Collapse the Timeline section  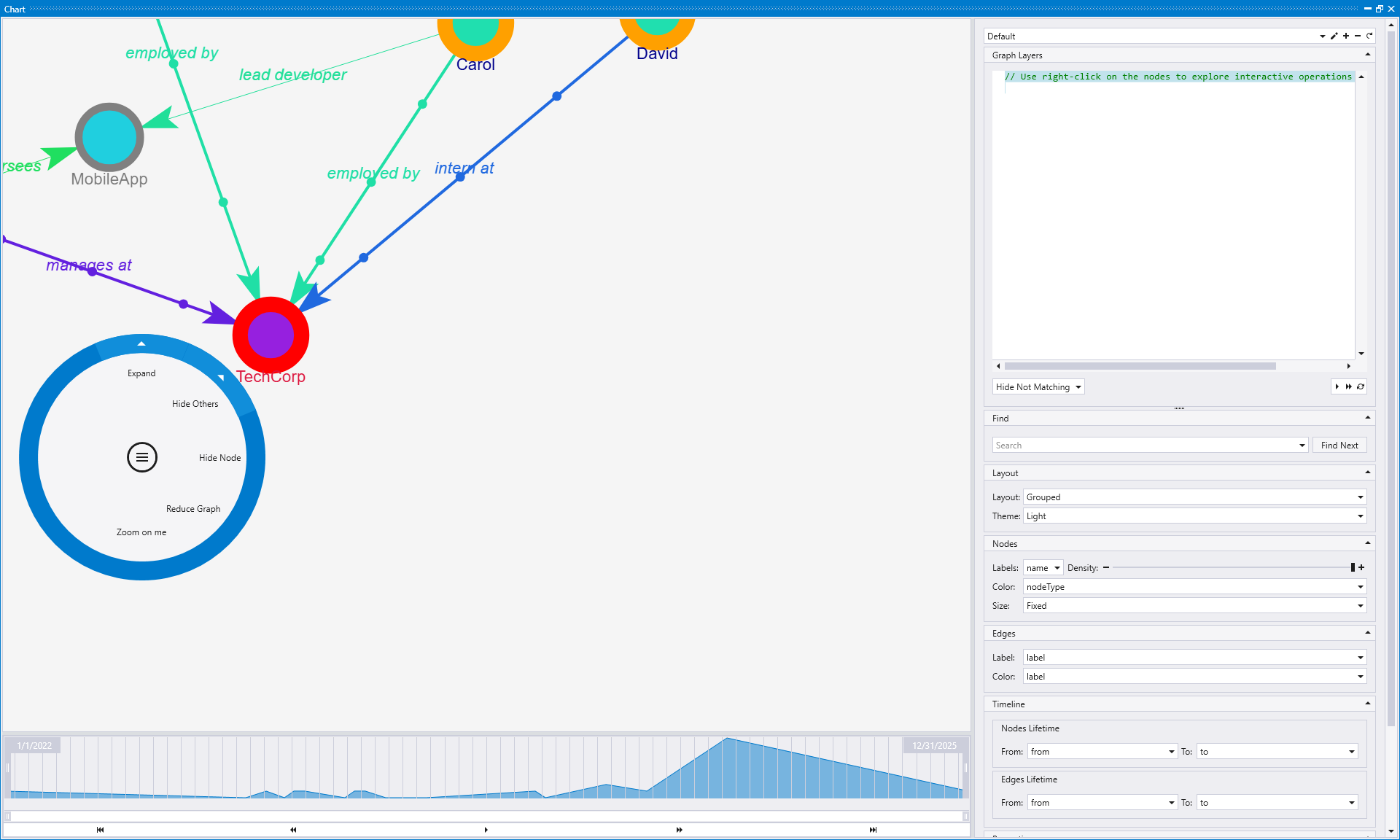[x=1367, y=704]
